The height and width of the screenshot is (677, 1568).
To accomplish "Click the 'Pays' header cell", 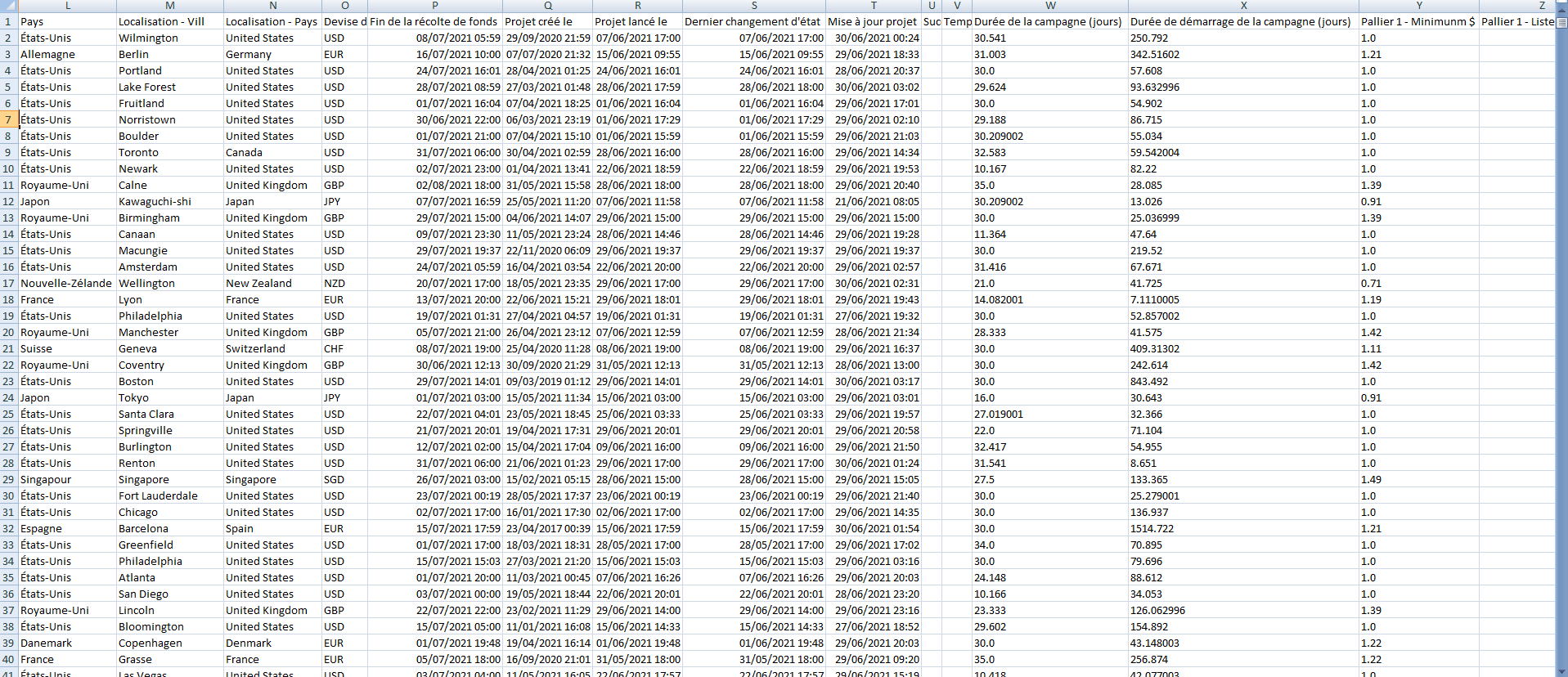I will (67, 21).
